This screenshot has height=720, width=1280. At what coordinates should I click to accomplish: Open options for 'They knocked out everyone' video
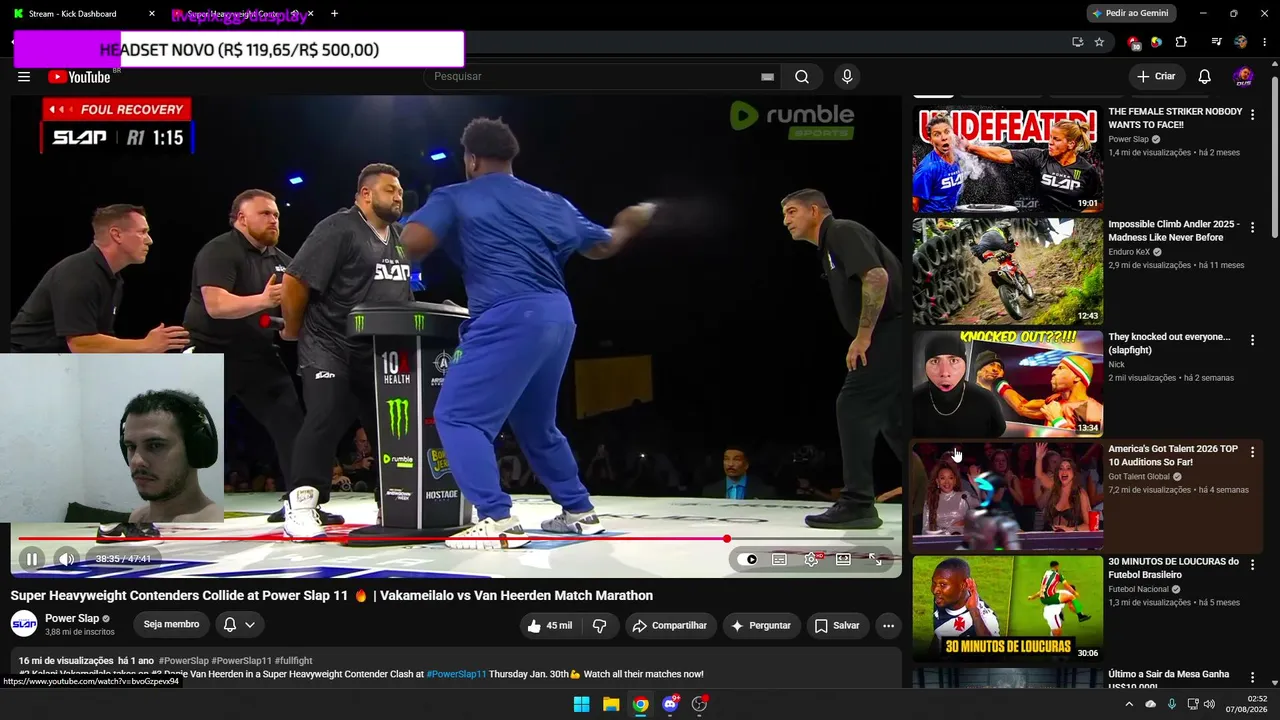(x=1252, y=341)
